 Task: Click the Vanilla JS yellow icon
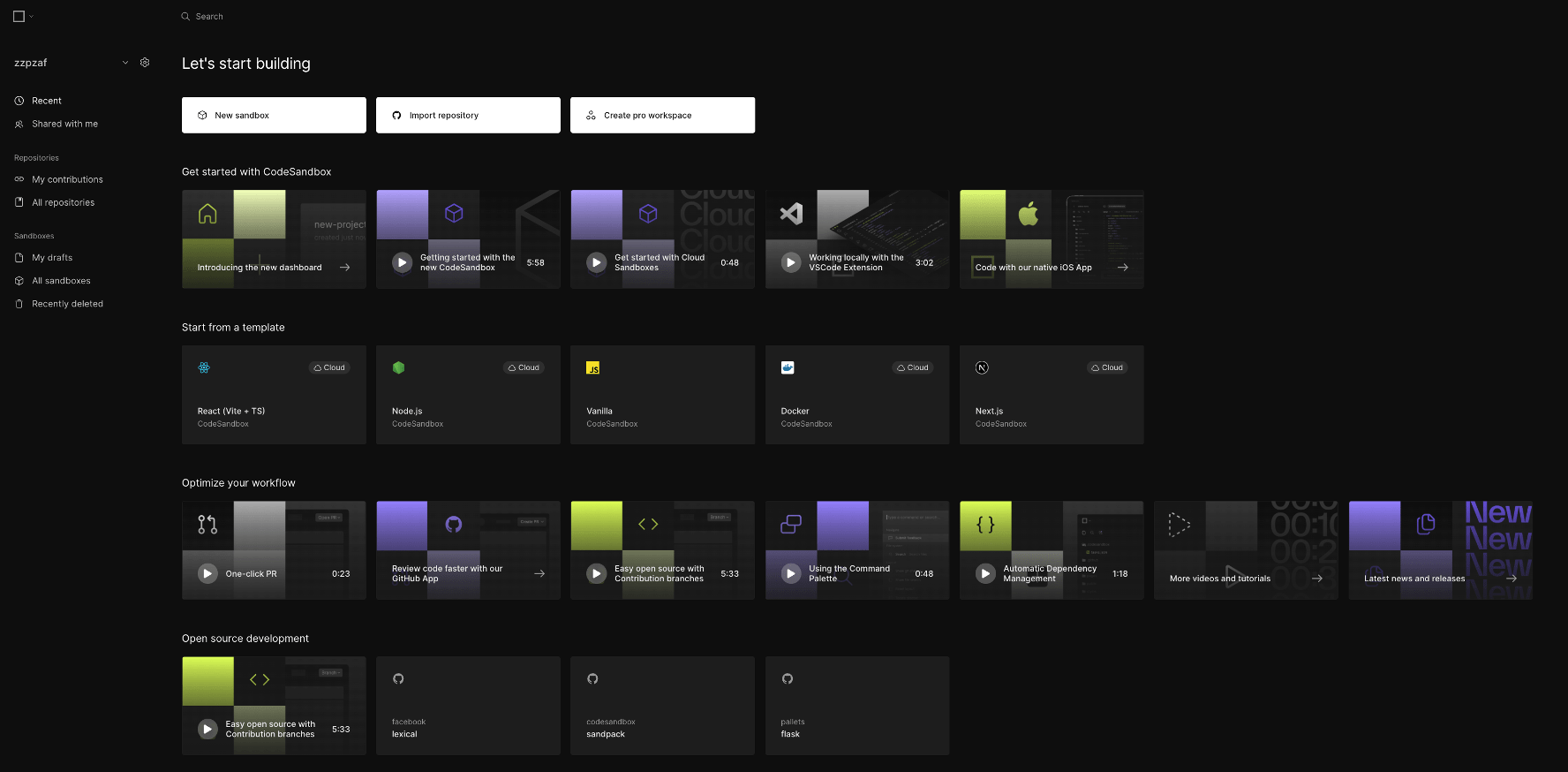(593, 367)
